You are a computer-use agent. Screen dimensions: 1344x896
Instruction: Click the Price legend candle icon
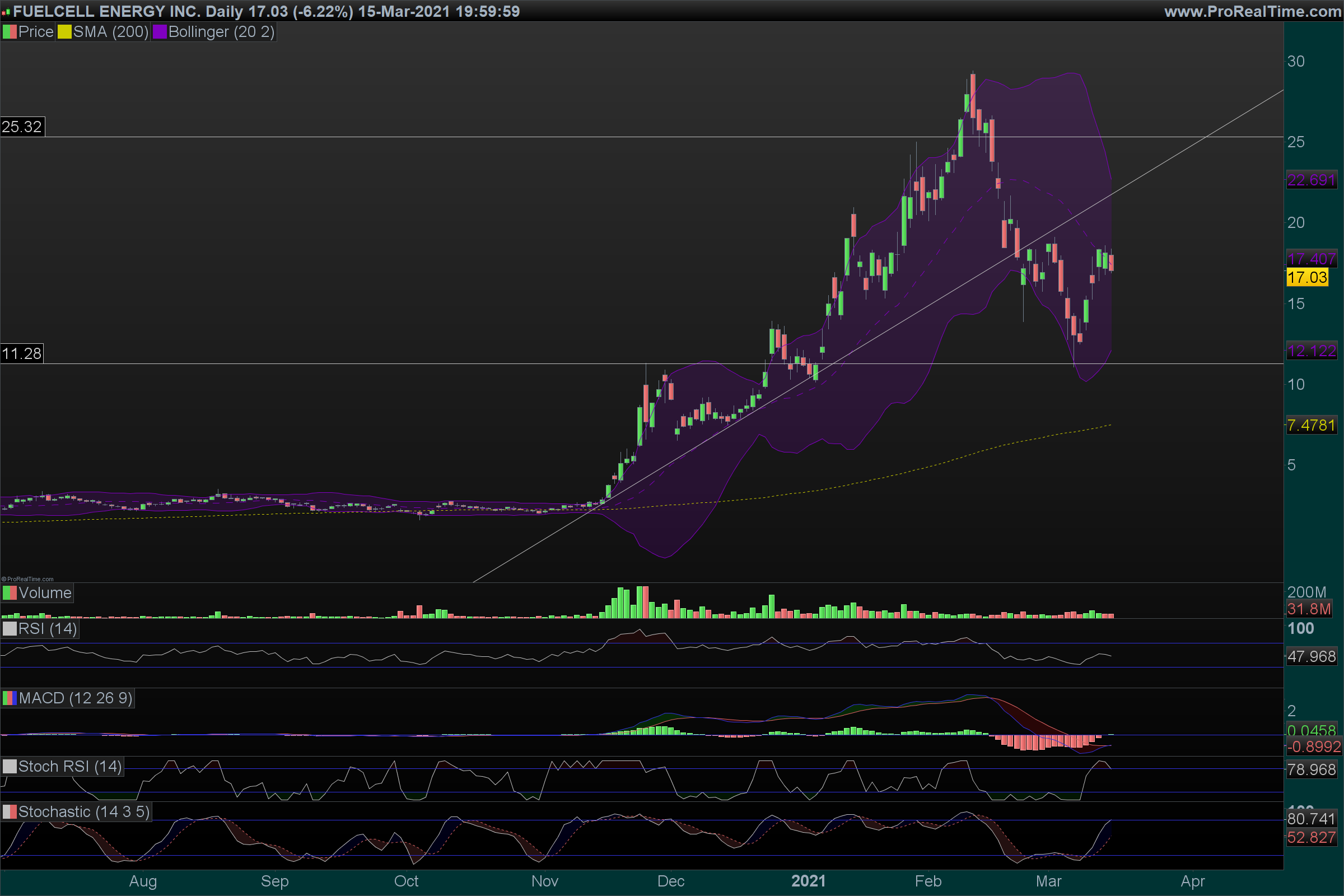pyautogui.click(x=10, y=32)
